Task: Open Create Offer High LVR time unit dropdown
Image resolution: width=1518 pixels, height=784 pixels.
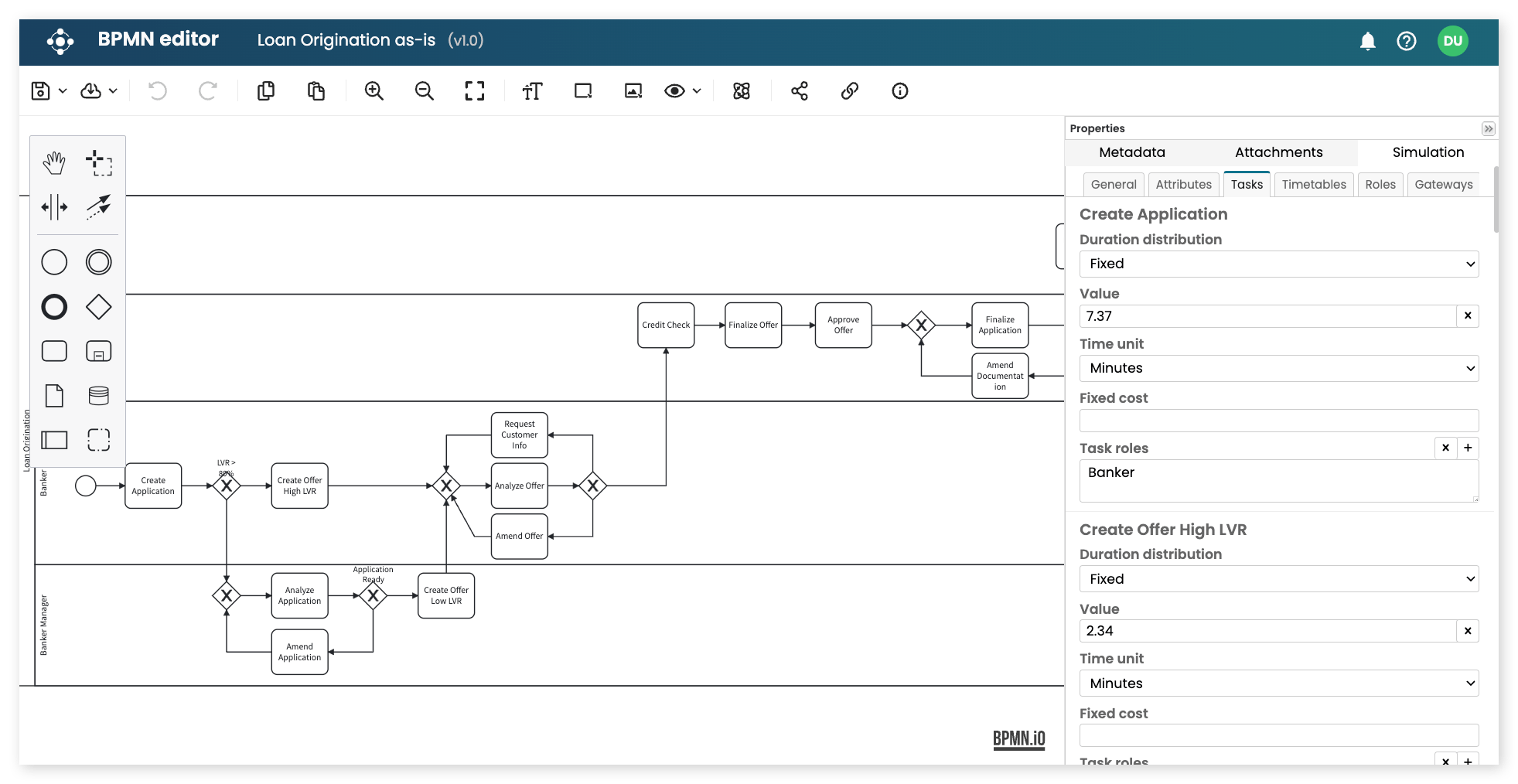Action: (1279, 683)
